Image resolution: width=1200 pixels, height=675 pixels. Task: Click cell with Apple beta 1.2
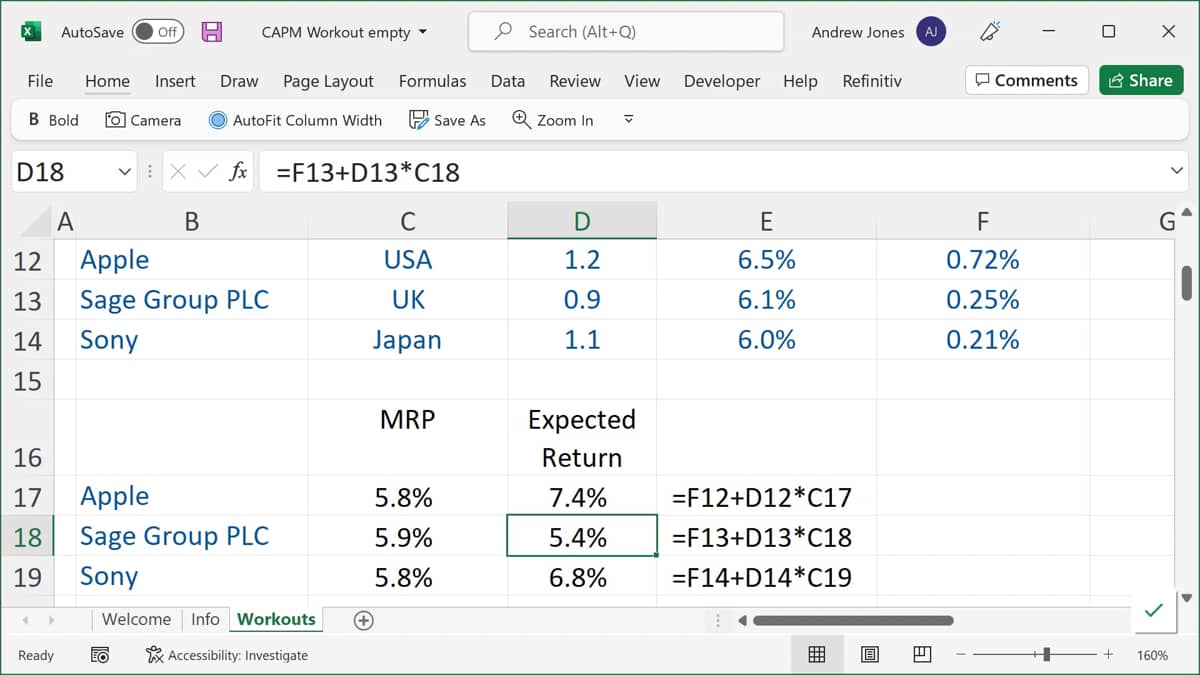tap(582, 260)
